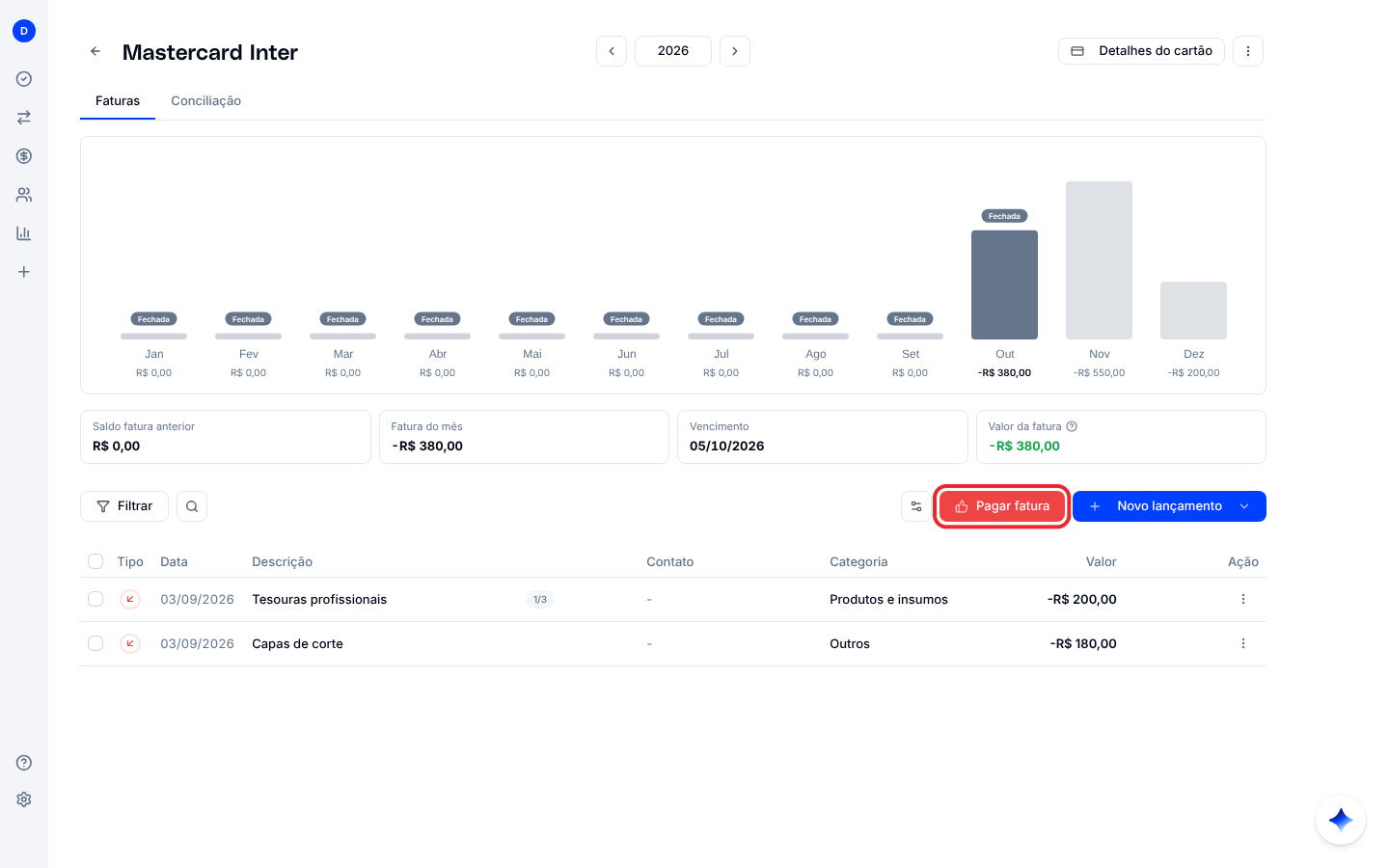Open the more options menu beside Detalhes do cartão
This screenshot has width=1389, height=868.
pyautogui.click(x=1248, y=51)
